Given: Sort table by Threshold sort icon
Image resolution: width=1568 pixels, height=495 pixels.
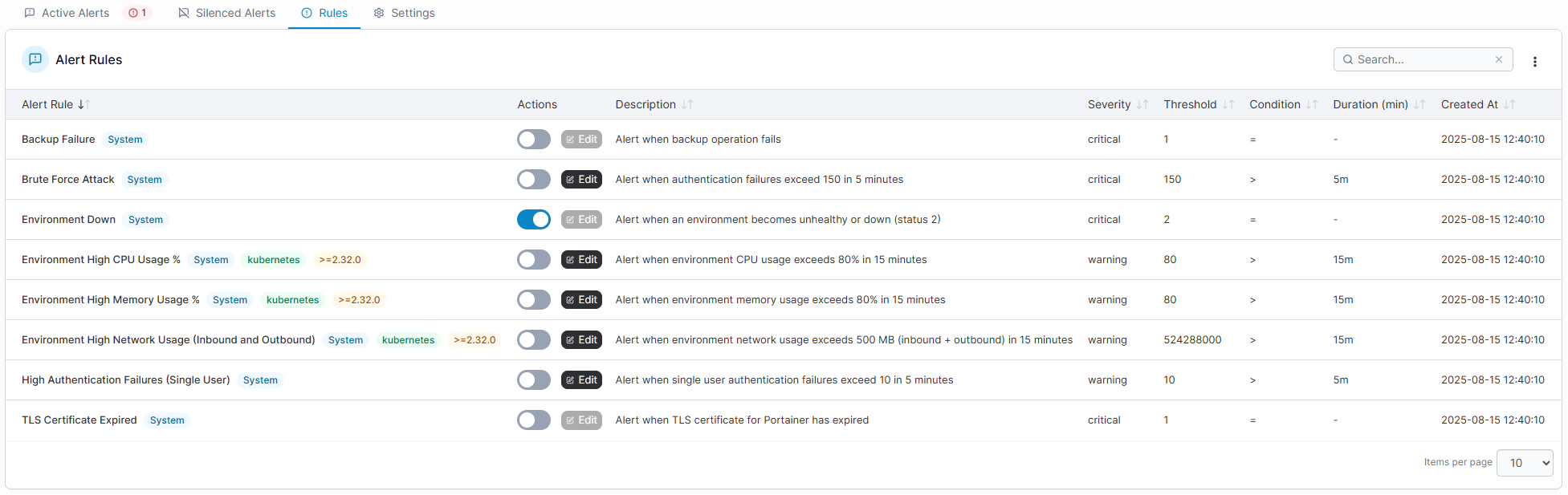Looking at the screenshot, I should click(1228, 104).
